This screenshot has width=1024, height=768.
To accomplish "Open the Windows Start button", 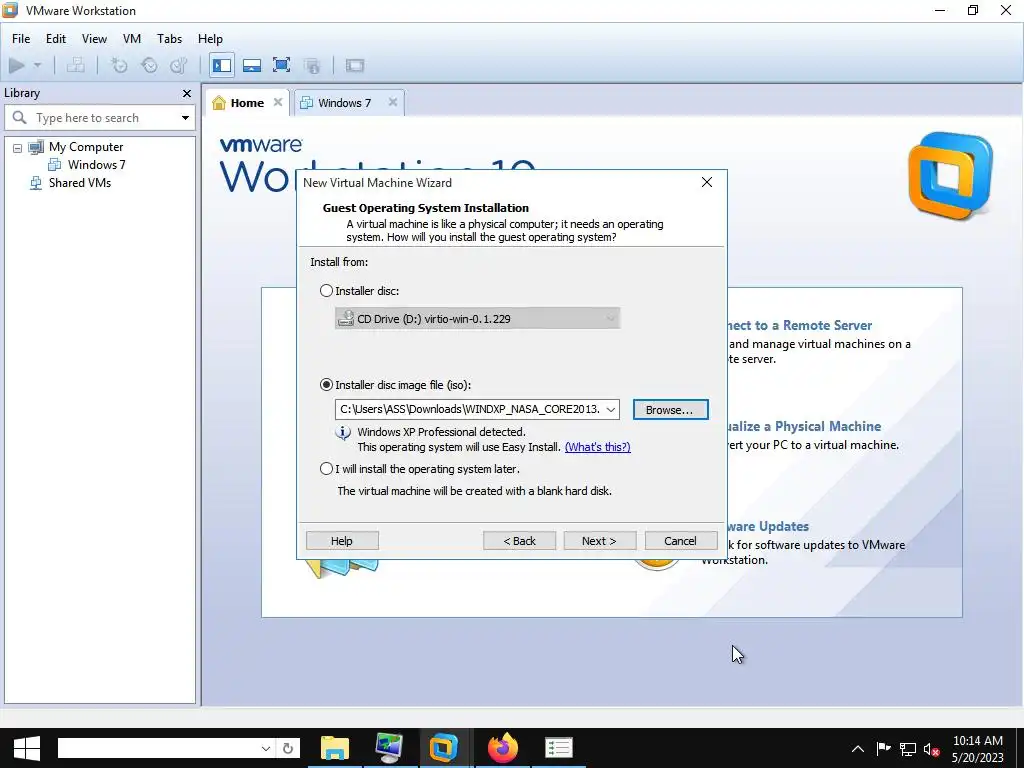I will click(27, 748).
